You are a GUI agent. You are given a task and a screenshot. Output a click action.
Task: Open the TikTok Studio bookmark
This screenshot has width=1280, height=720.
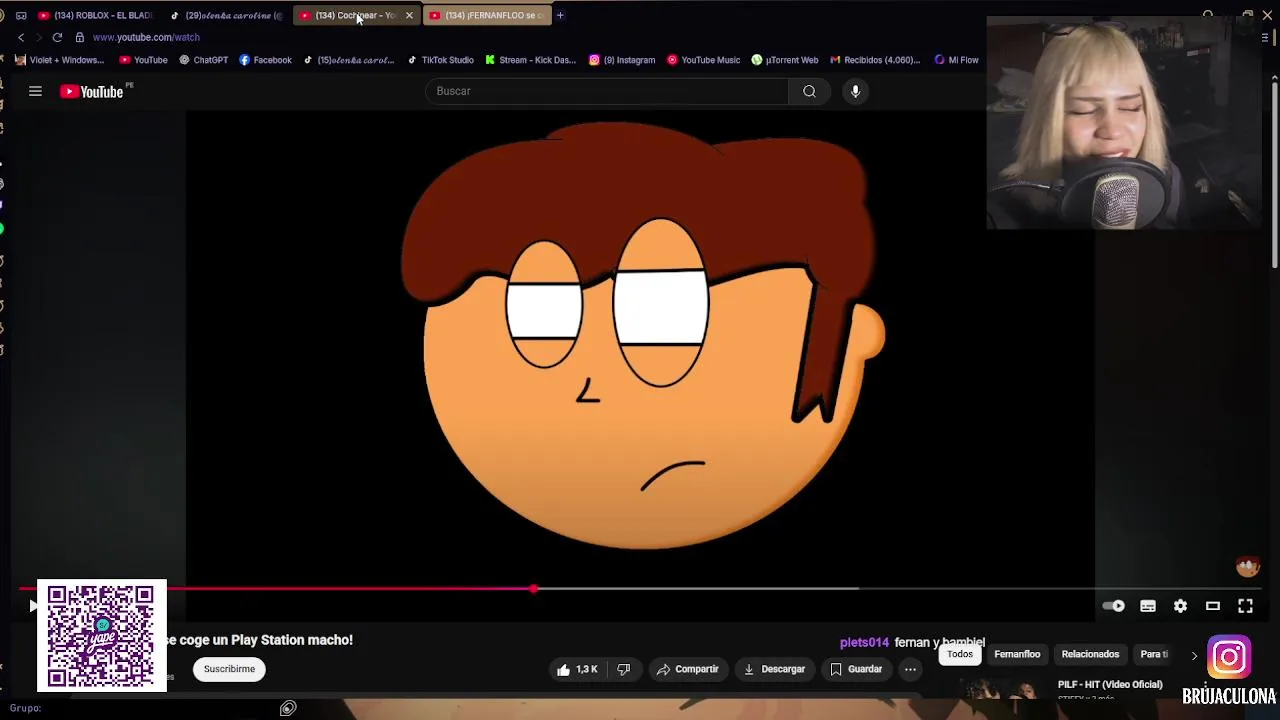440,60
